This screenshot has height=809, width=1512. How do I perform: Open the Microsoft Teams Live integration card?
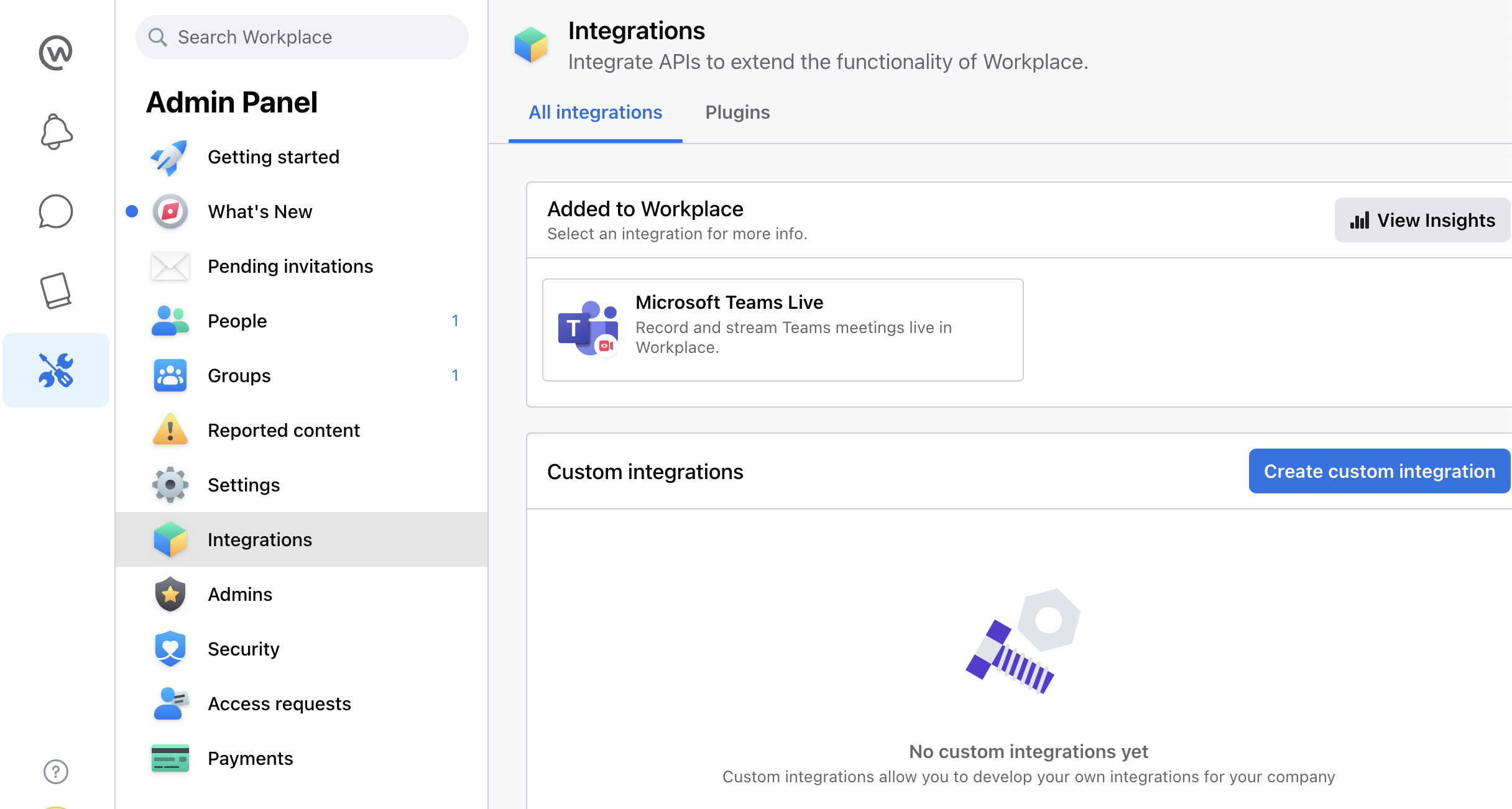coord(782,329)
